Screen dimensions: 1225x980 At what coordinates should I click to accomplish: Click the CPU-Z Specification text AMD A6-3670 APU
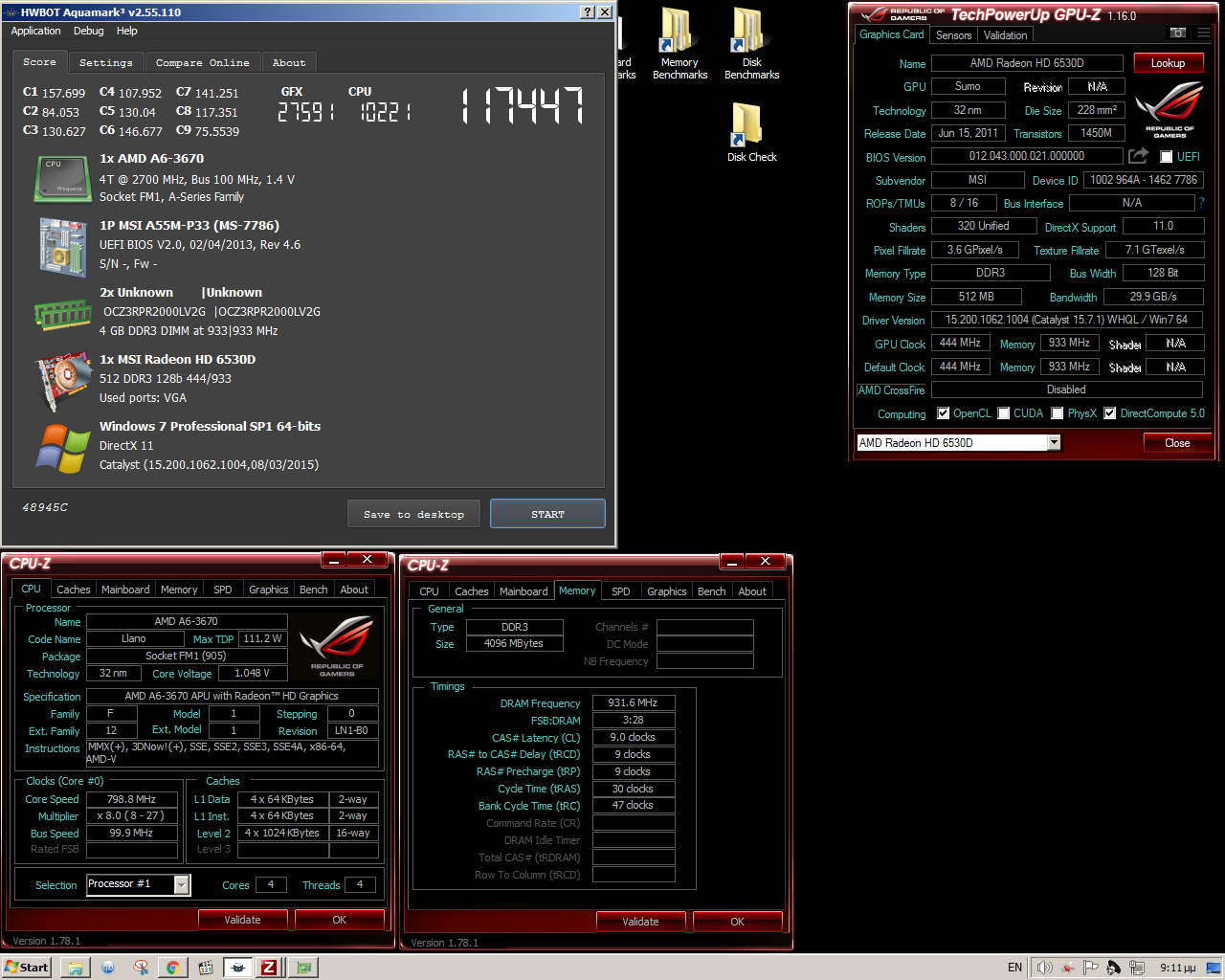pyautogui.click(x=232, y=696)
